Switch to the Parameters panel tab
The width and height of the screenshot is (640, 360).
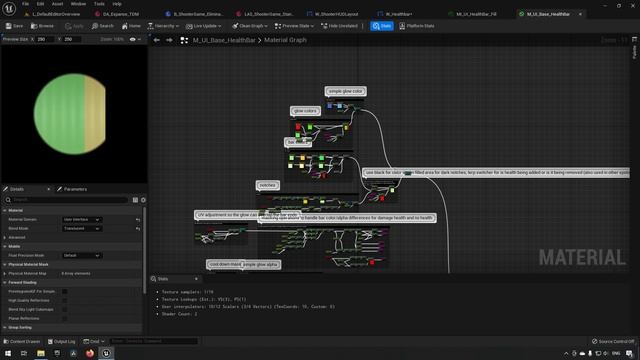(x=72, y=189)
